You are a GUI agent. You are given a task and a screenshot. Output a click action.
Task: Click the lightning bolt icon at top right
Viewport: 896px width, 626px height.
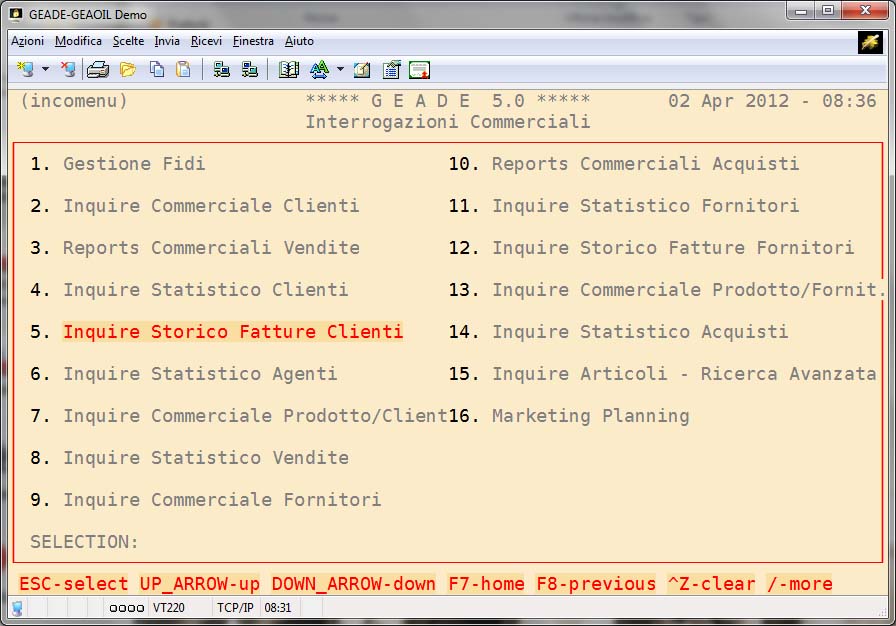[869, 42]
